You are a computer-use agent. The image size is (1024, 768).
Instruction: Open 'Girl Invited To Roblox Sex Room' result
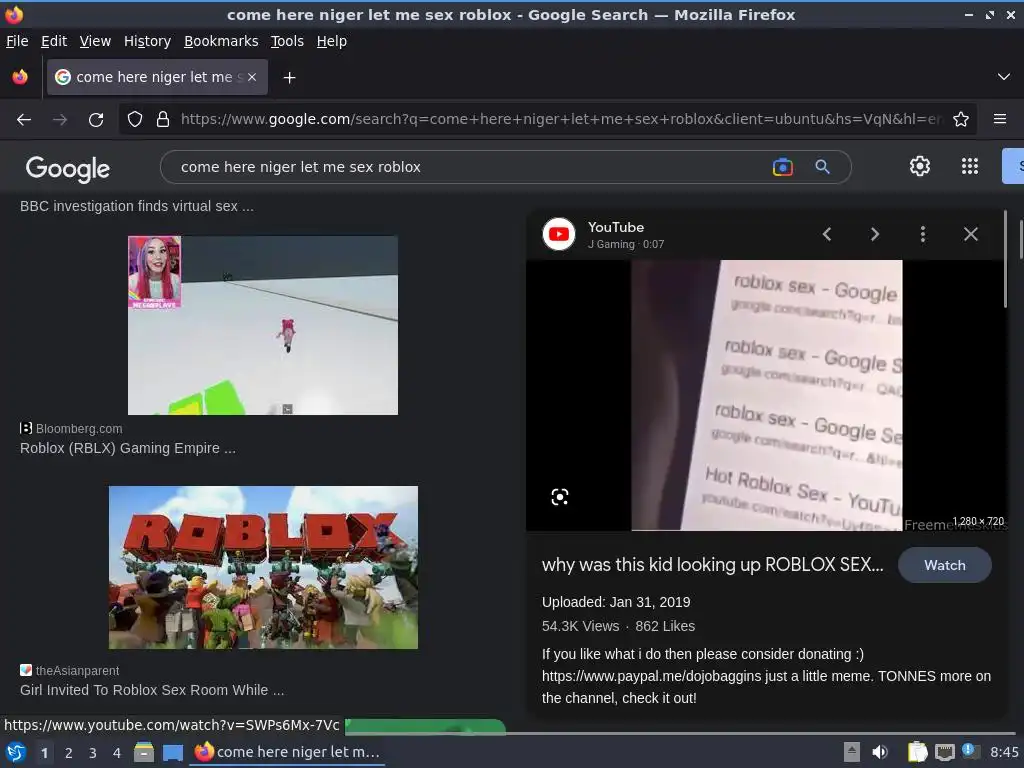[x=152, y=690]
